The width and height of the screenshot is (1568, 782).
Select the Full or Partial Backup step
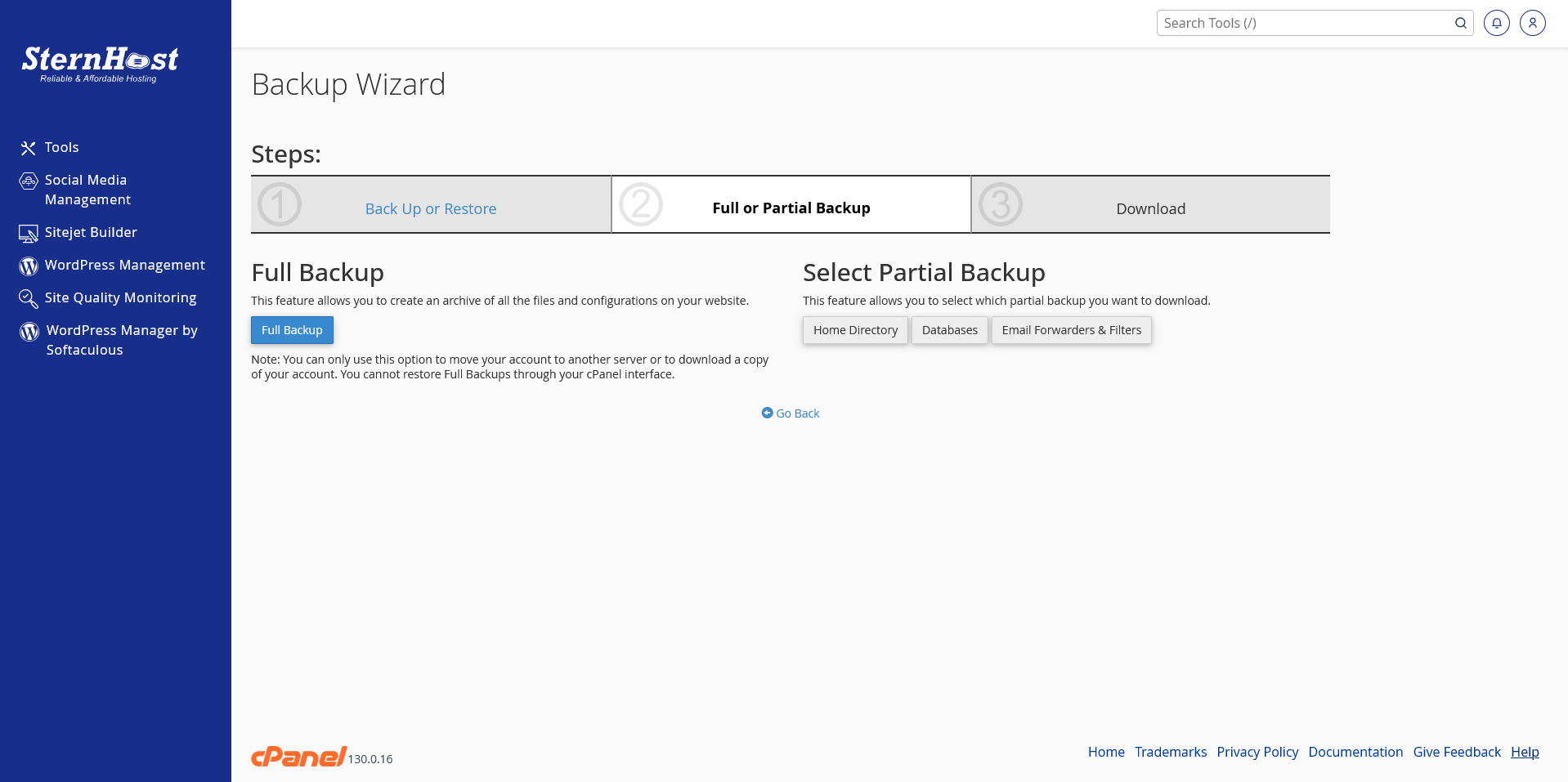[x=791, y=208]
